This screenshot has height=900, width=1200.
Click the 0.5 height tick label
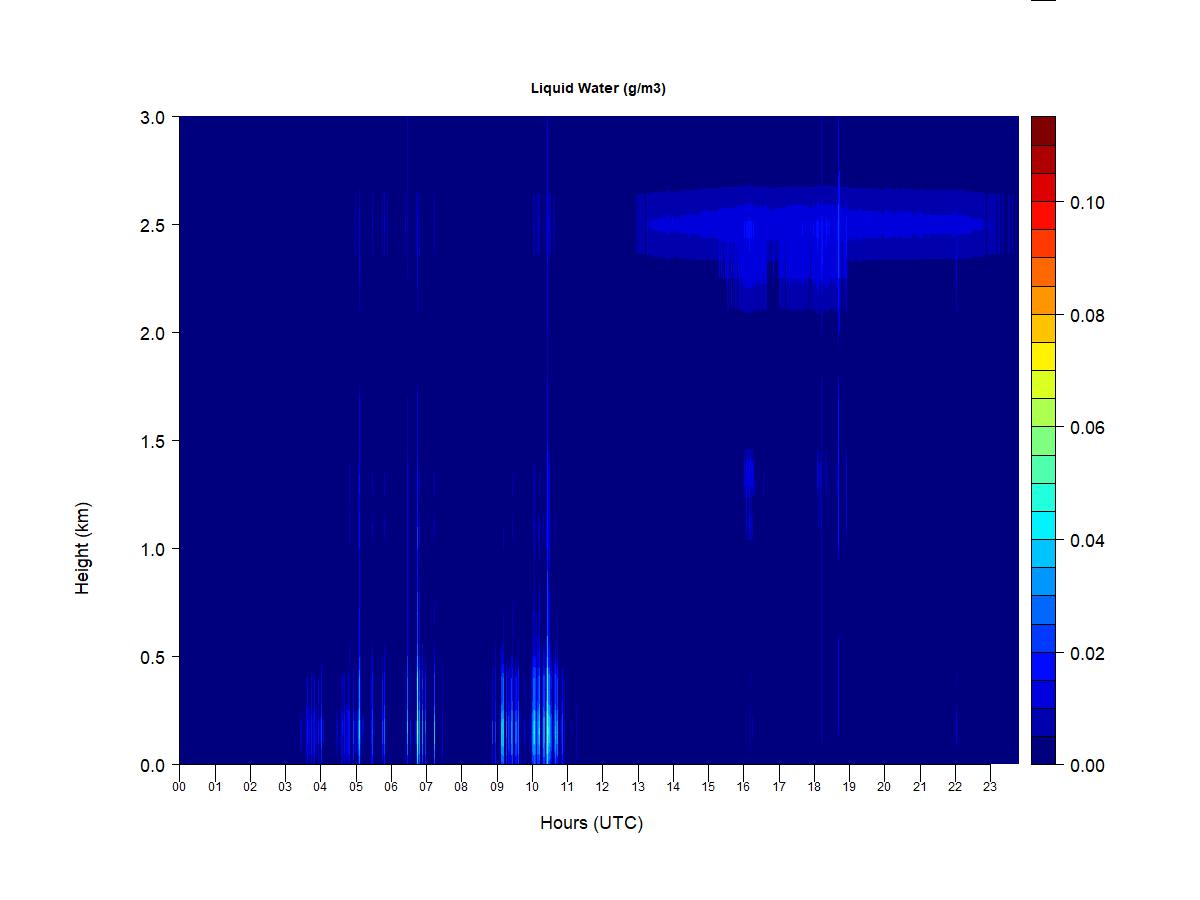[153, 657]
